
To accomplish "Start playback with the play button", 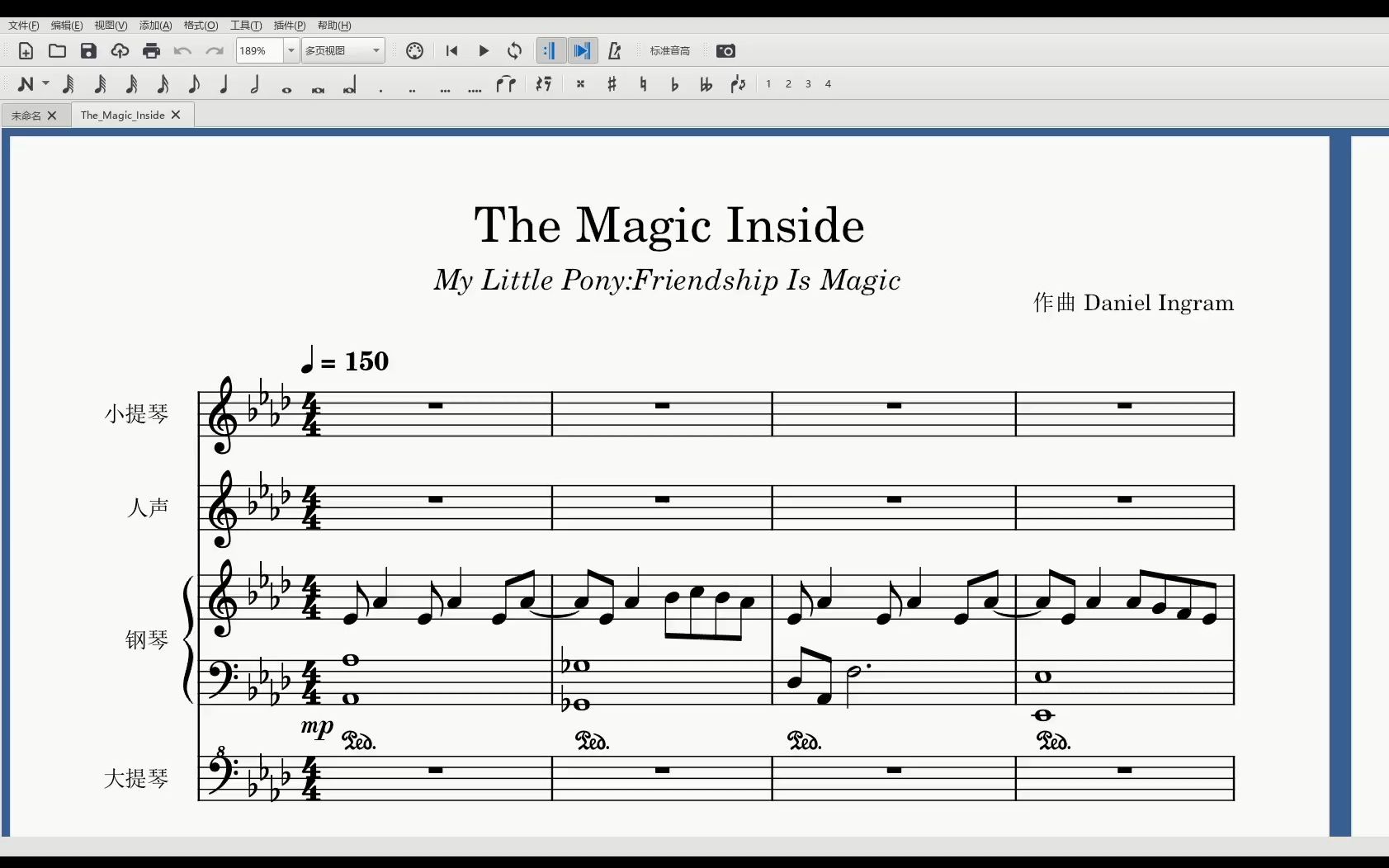I will point(484,51).
